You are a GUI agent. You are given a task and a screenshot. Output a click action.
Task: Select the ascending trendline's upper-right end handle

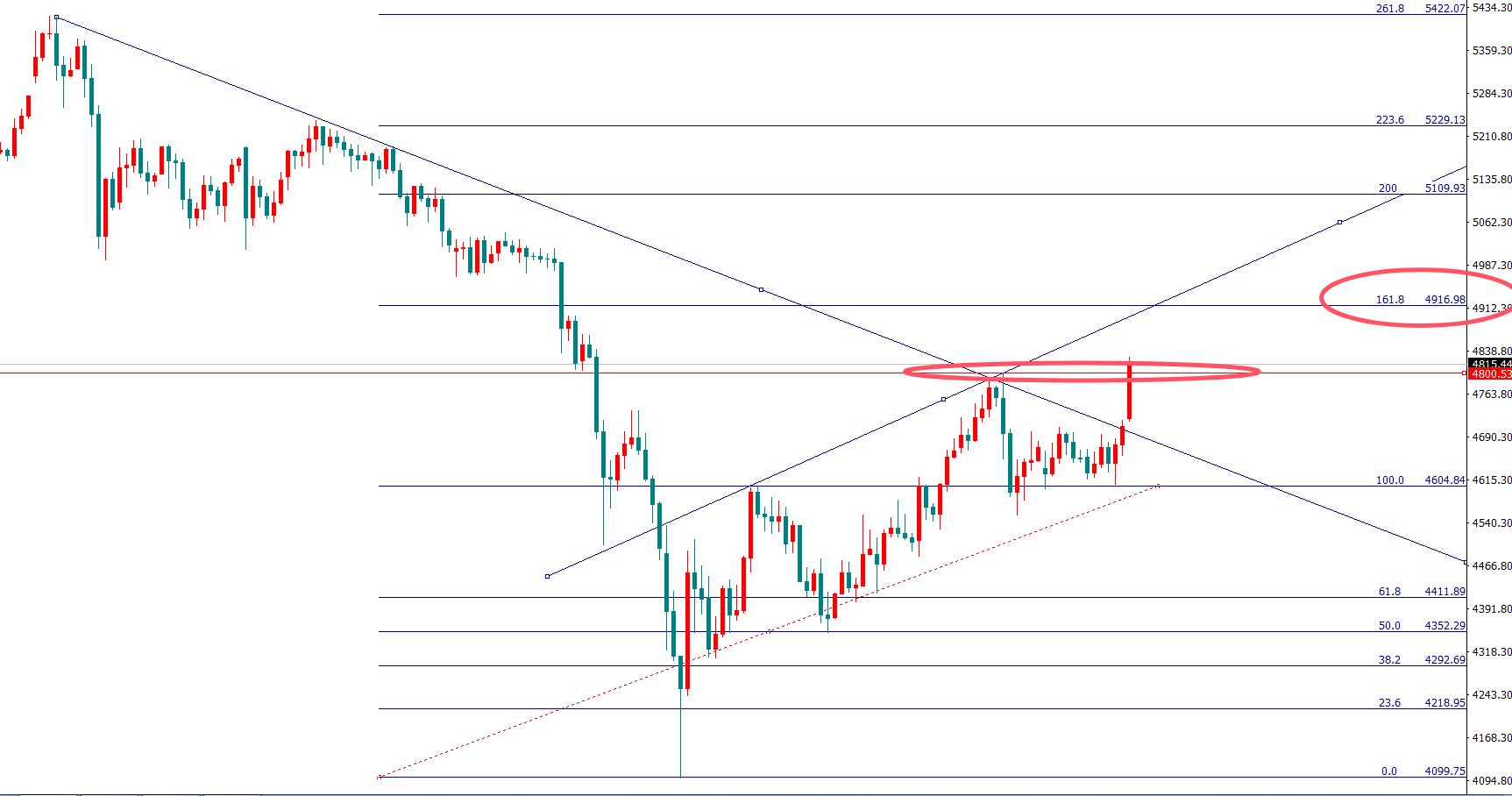[x=1339, y=223]
